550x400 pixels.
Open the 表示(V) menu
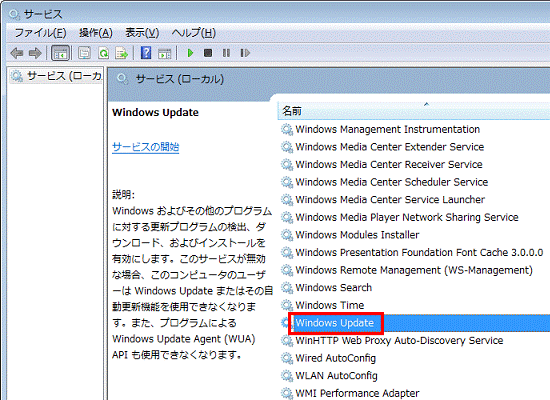pos(142,33)
